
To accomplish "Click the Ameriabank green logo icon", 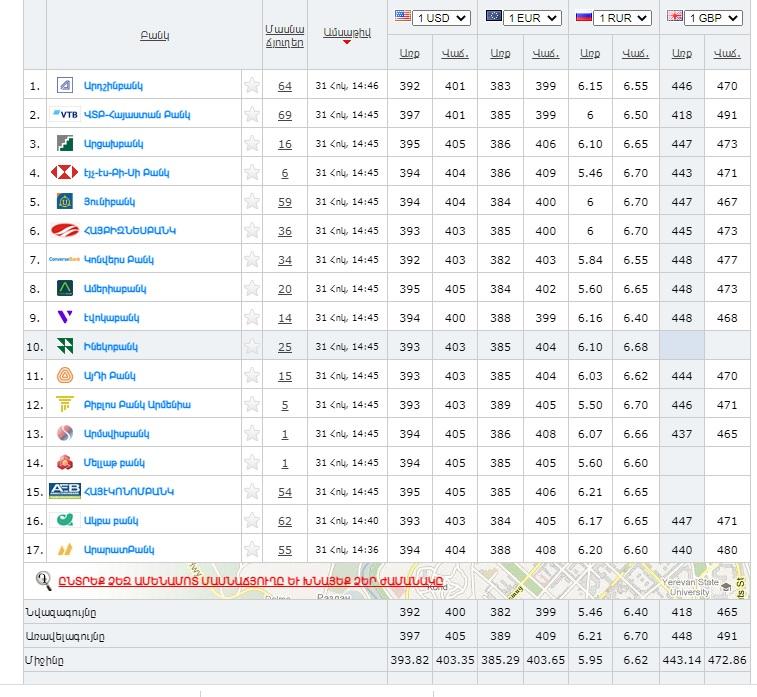I will point(64,289).
